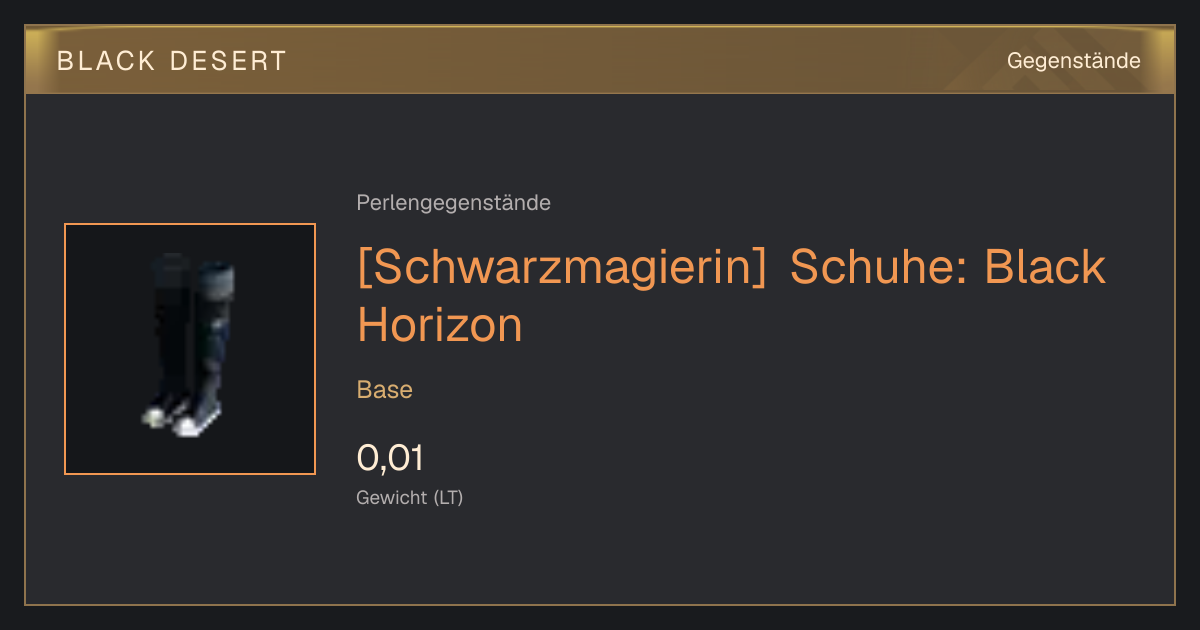Click the 0,01 weight value
Screen dimensions: 1200x630
coord(390,459)
